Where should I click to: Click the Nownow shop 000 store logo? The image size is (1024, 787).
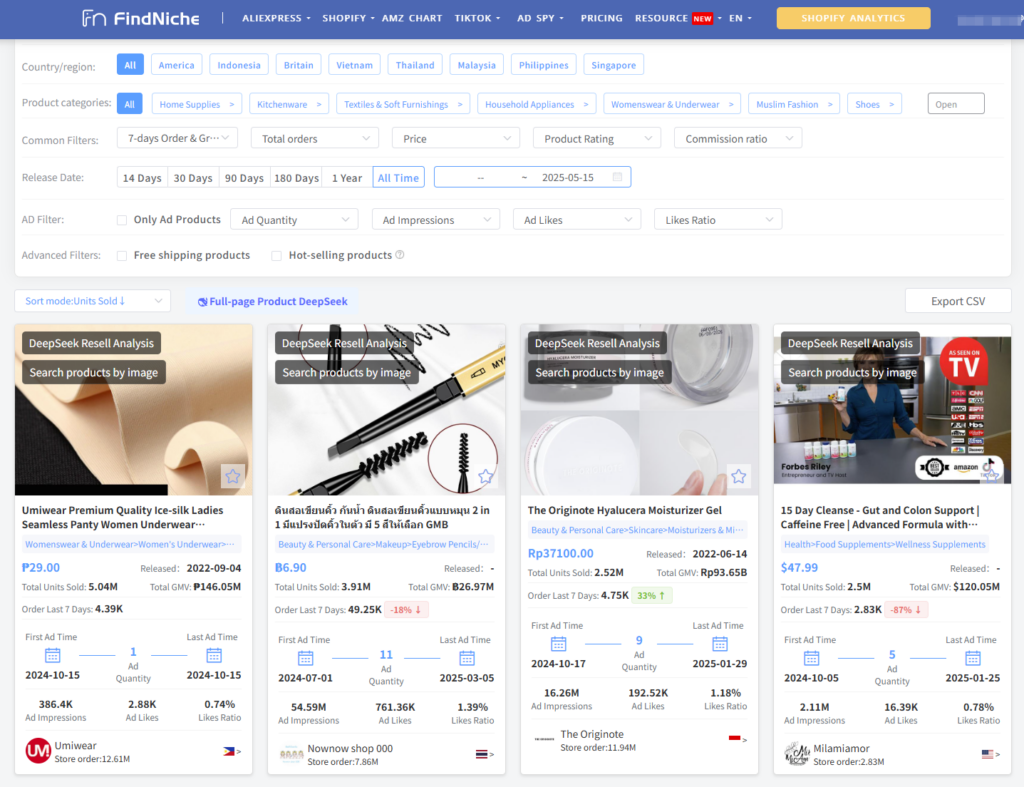(291, 754)
